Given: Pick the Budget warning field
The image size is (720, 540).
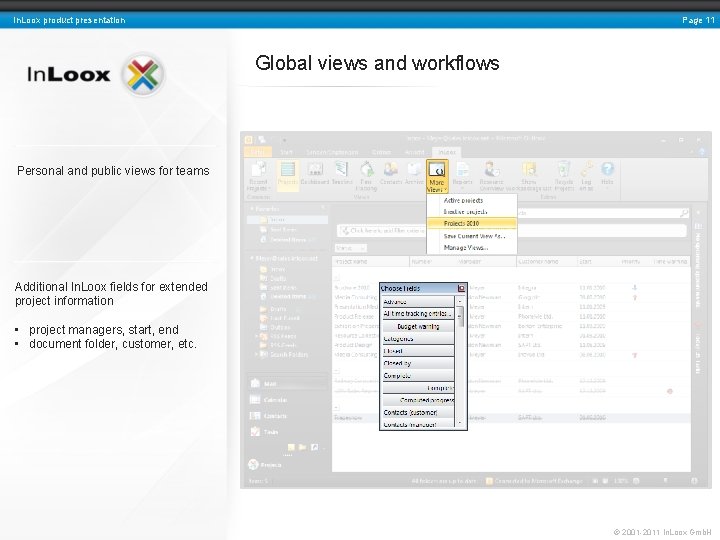Looking at the screenshot, I should point(418,326).
